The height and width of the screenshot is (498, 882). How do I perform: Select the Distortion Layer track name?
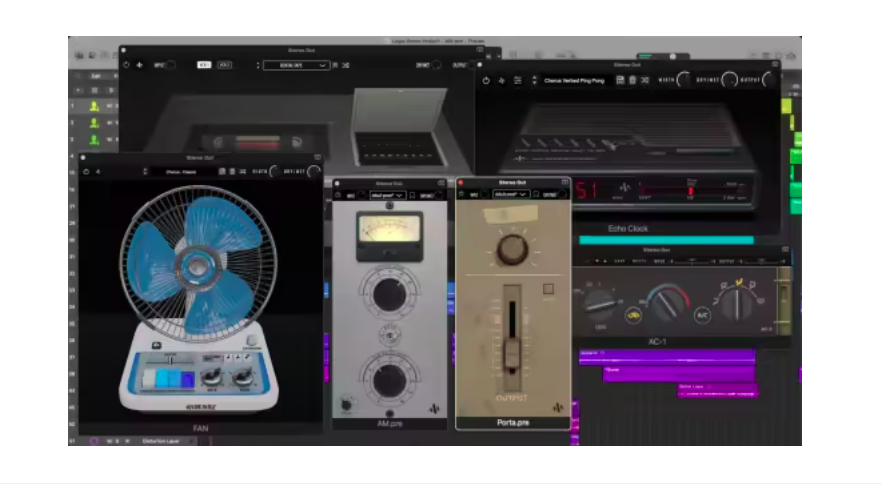[x=161, y=441]
